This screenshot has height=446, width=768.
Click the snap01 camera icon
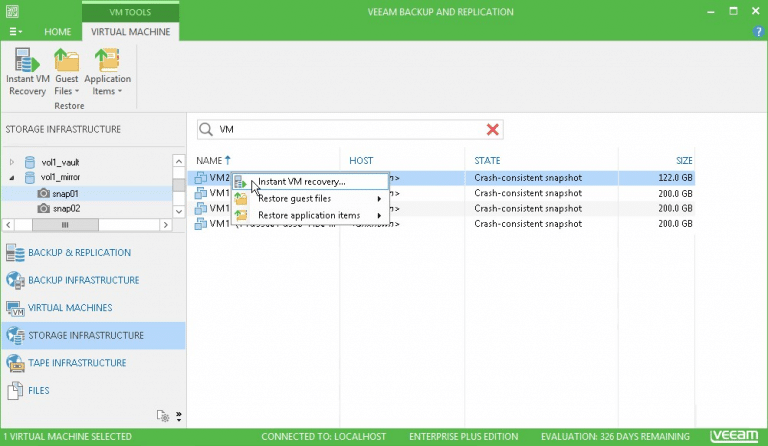(x=44, y=193)
